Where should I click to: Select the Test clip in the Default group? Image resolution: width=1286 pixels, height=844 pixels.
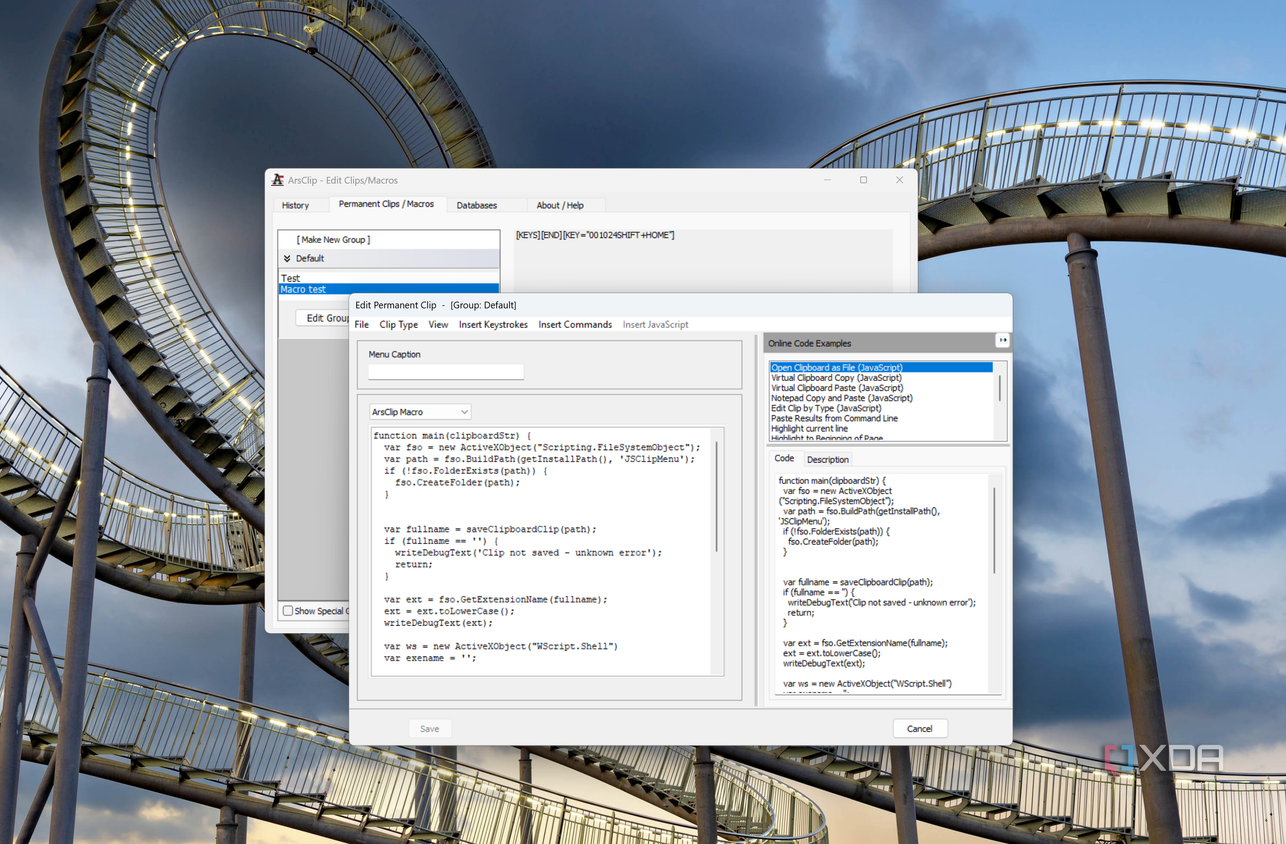[x=389, y=278]
